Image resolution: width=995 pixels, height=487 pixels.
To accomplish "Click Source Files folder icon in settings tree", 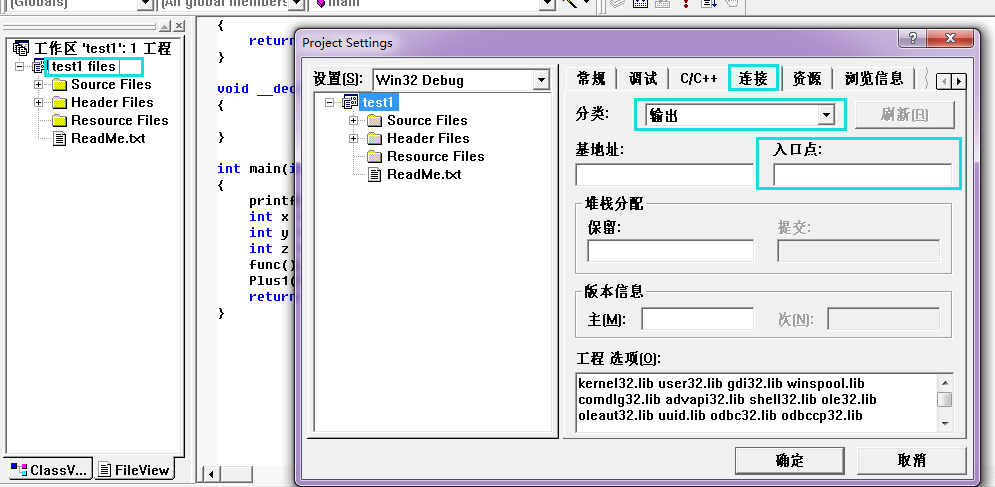I will point(375,121).
